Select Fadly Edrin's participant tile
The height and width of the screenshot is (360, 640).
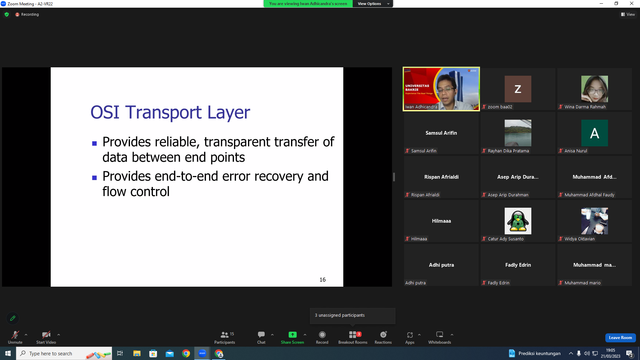coord(518,265)
